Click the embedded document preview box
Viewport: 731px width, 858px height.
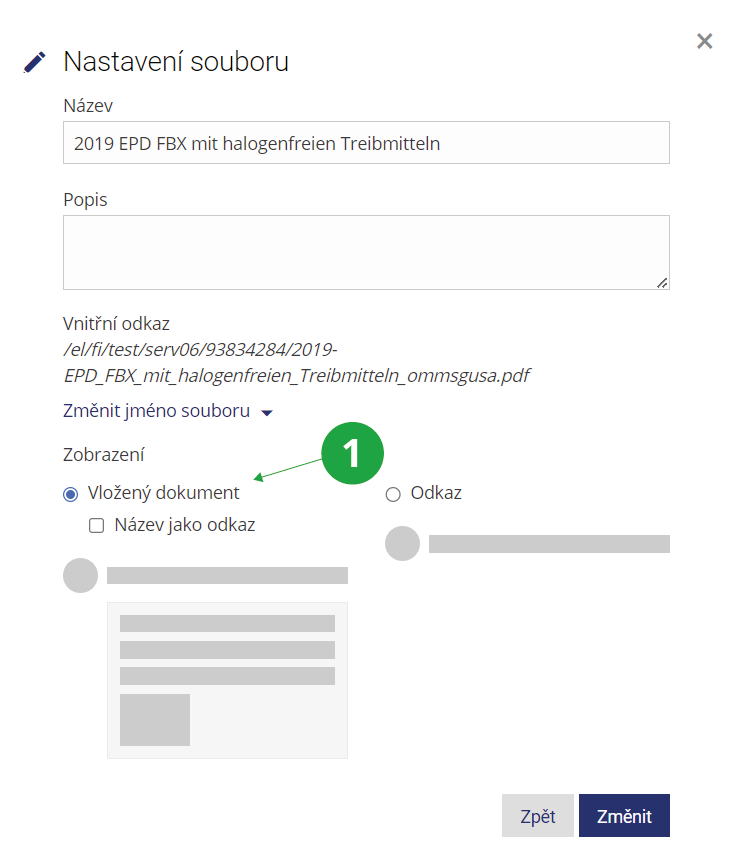coord(227,680)
